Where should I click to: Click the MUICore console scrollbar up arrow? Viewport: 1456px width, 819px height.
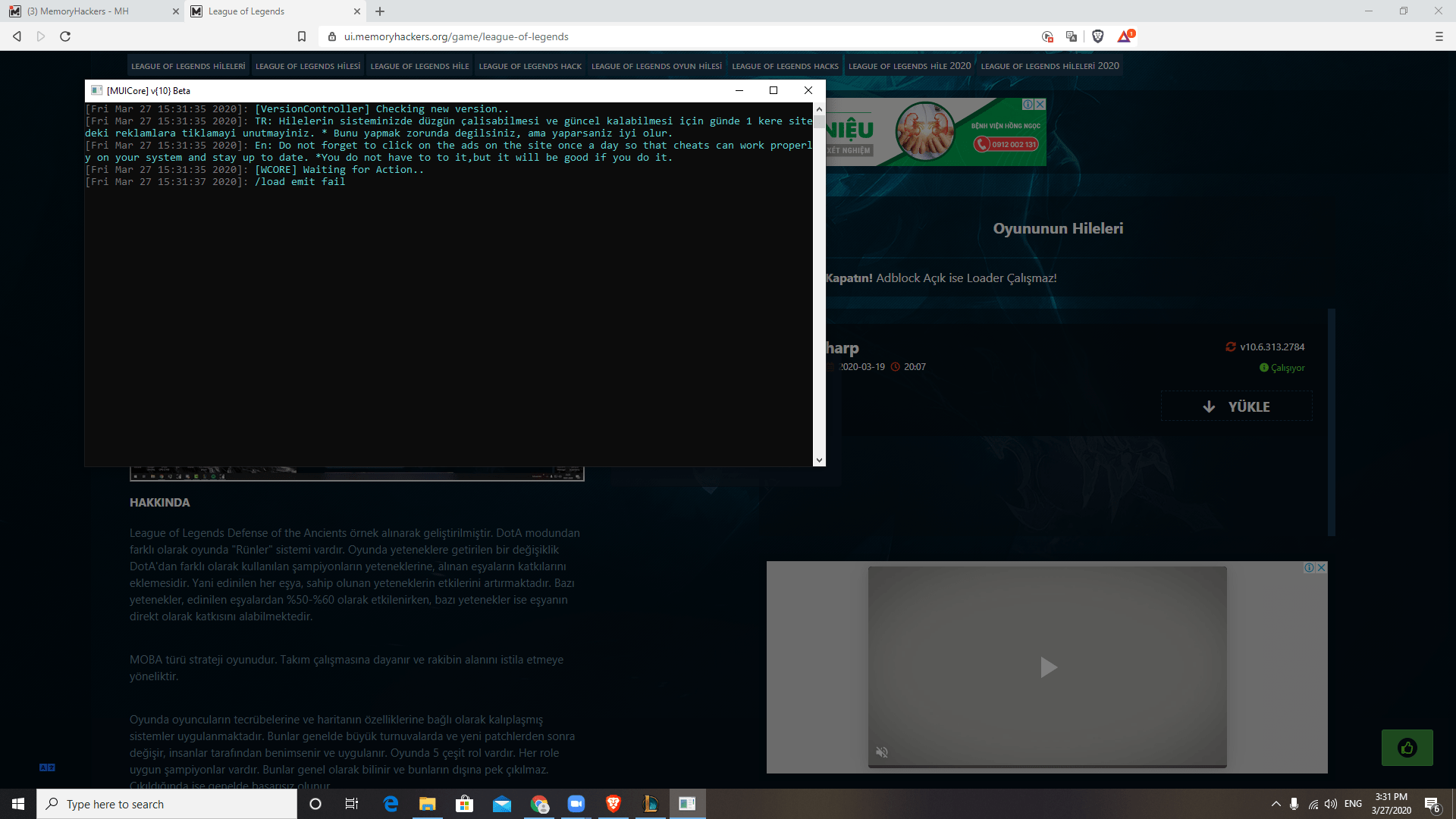tap(819, 109)
